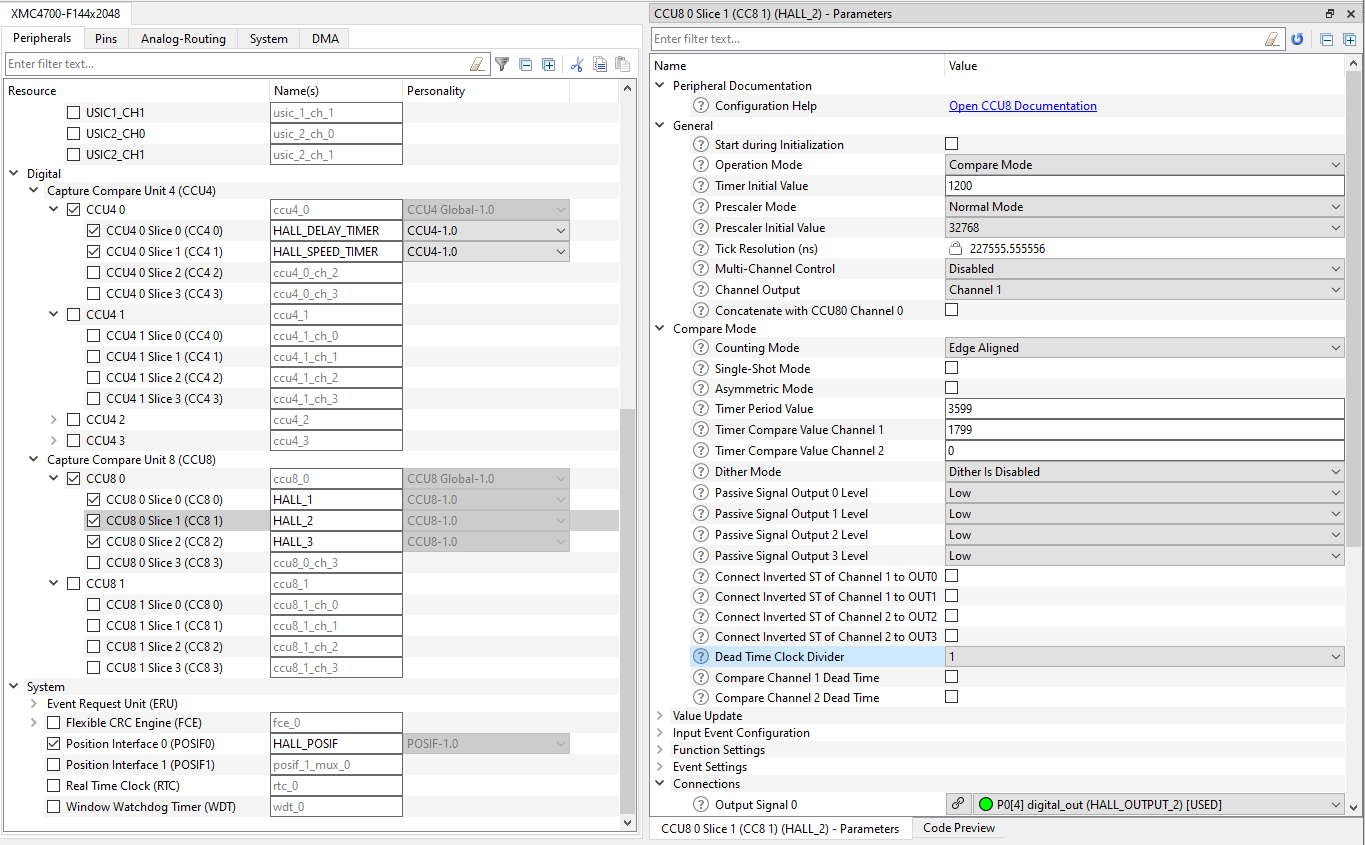Click the lock icon beside Tick Resolution value
This screenshot has width=1365, height=845.
(955, 248)
